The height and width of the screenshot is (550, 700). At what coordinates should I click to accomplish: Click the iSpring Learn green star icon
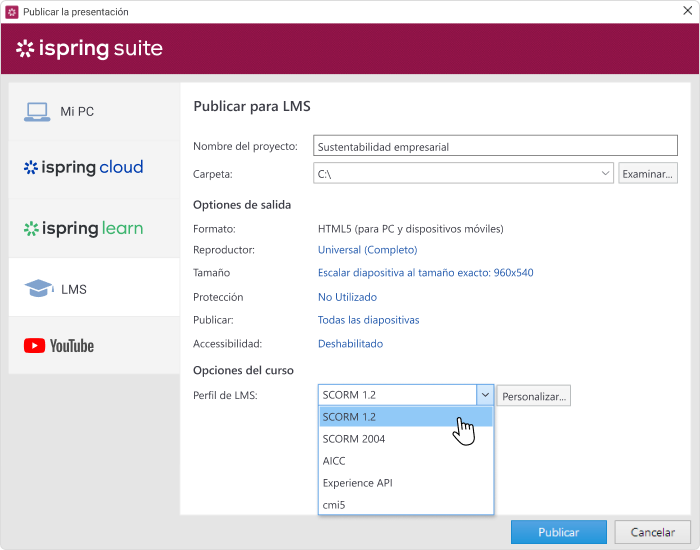coord(31,229)
